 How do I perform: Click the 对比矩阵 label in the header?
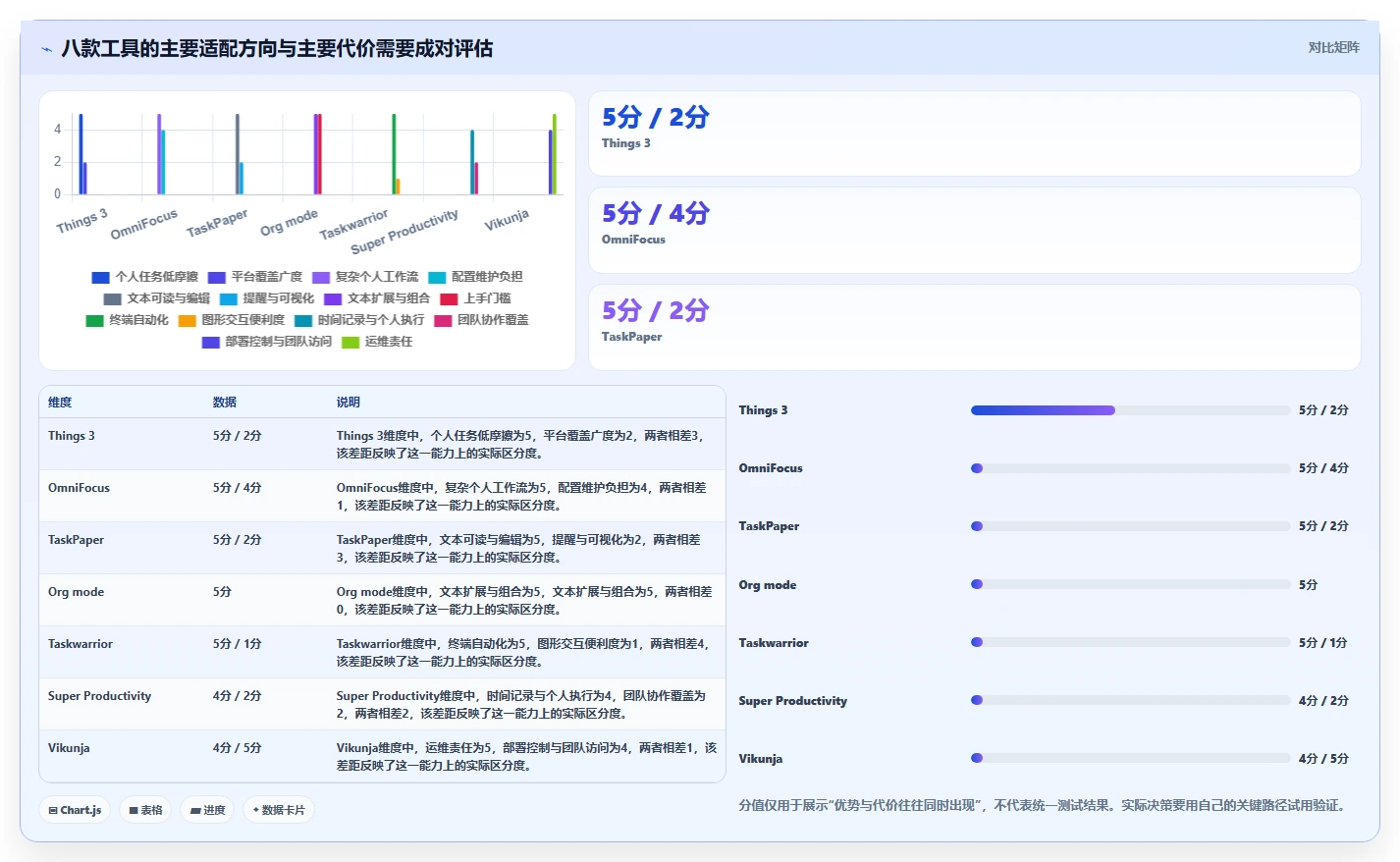point(1333,47)
